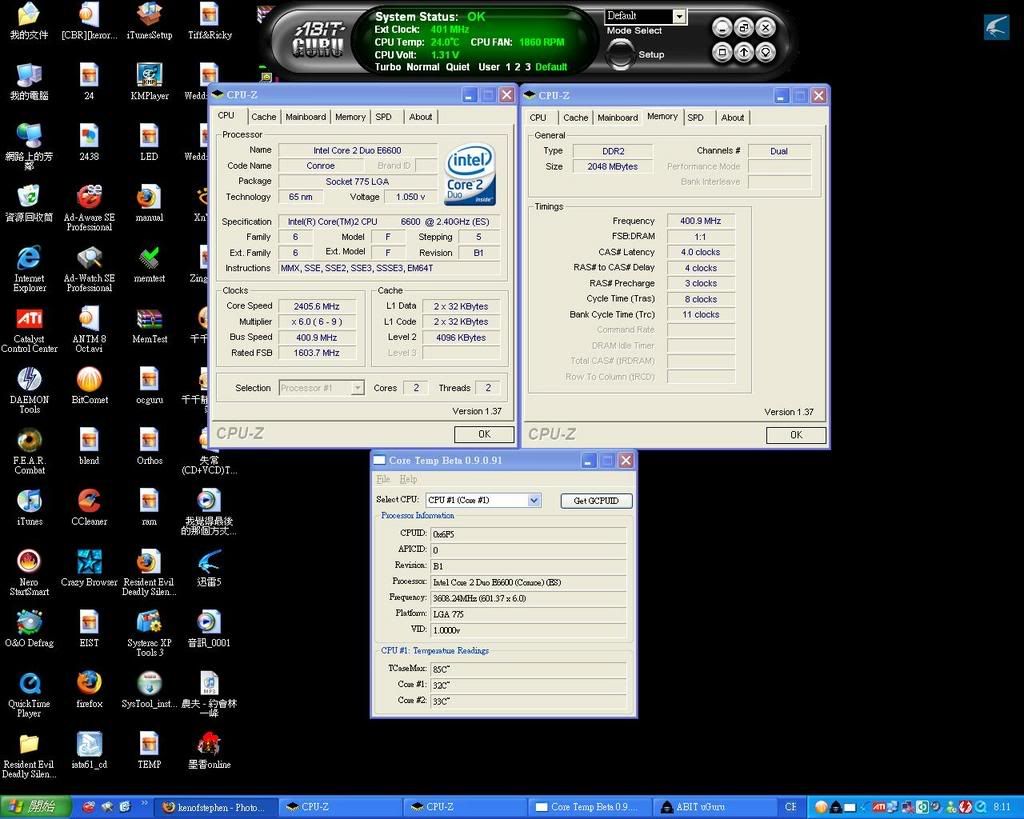This screenshot has height=819, width=1024.
Task: Click the clock in the system tray
Action: click(1002, 807)
